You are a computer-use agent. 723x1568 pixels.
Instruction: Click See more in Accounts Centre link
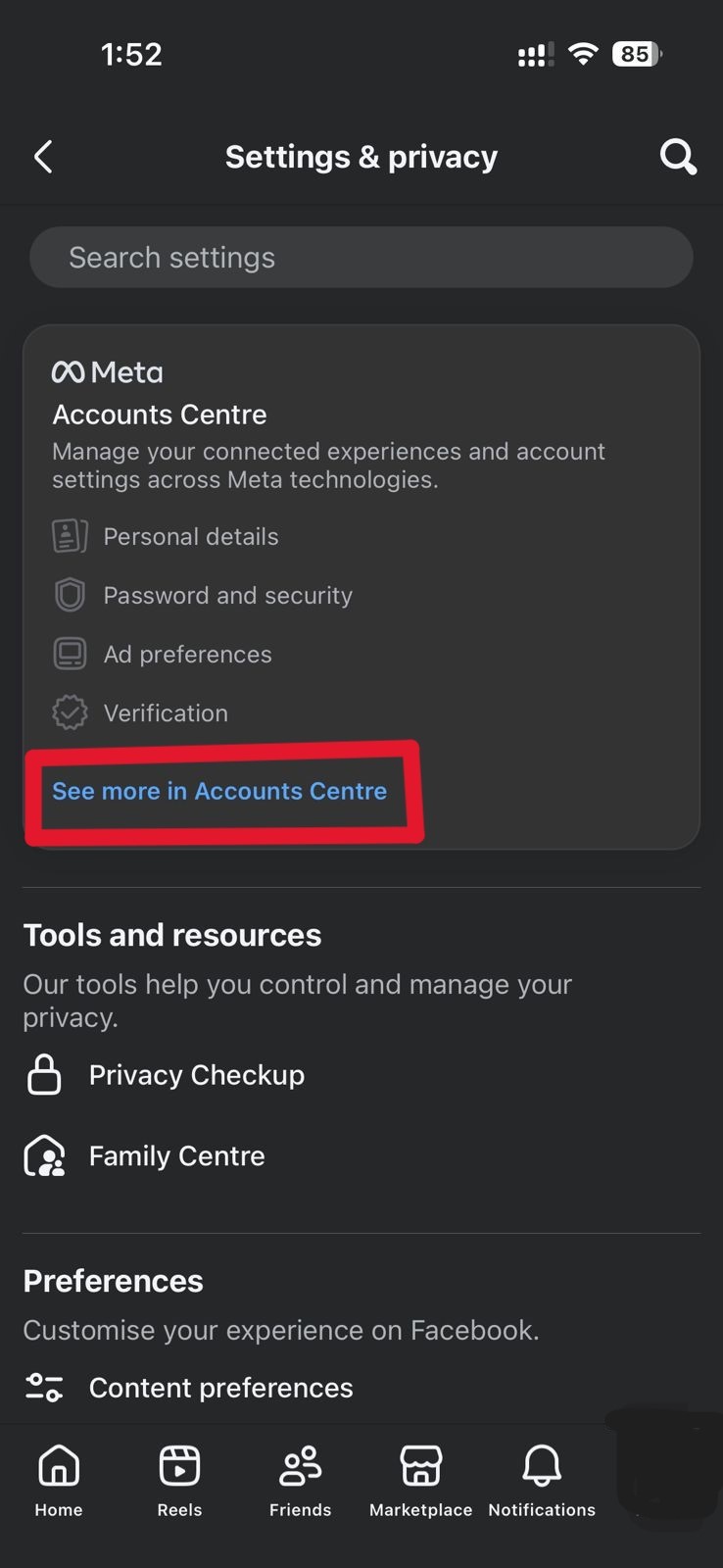(219, 791)
